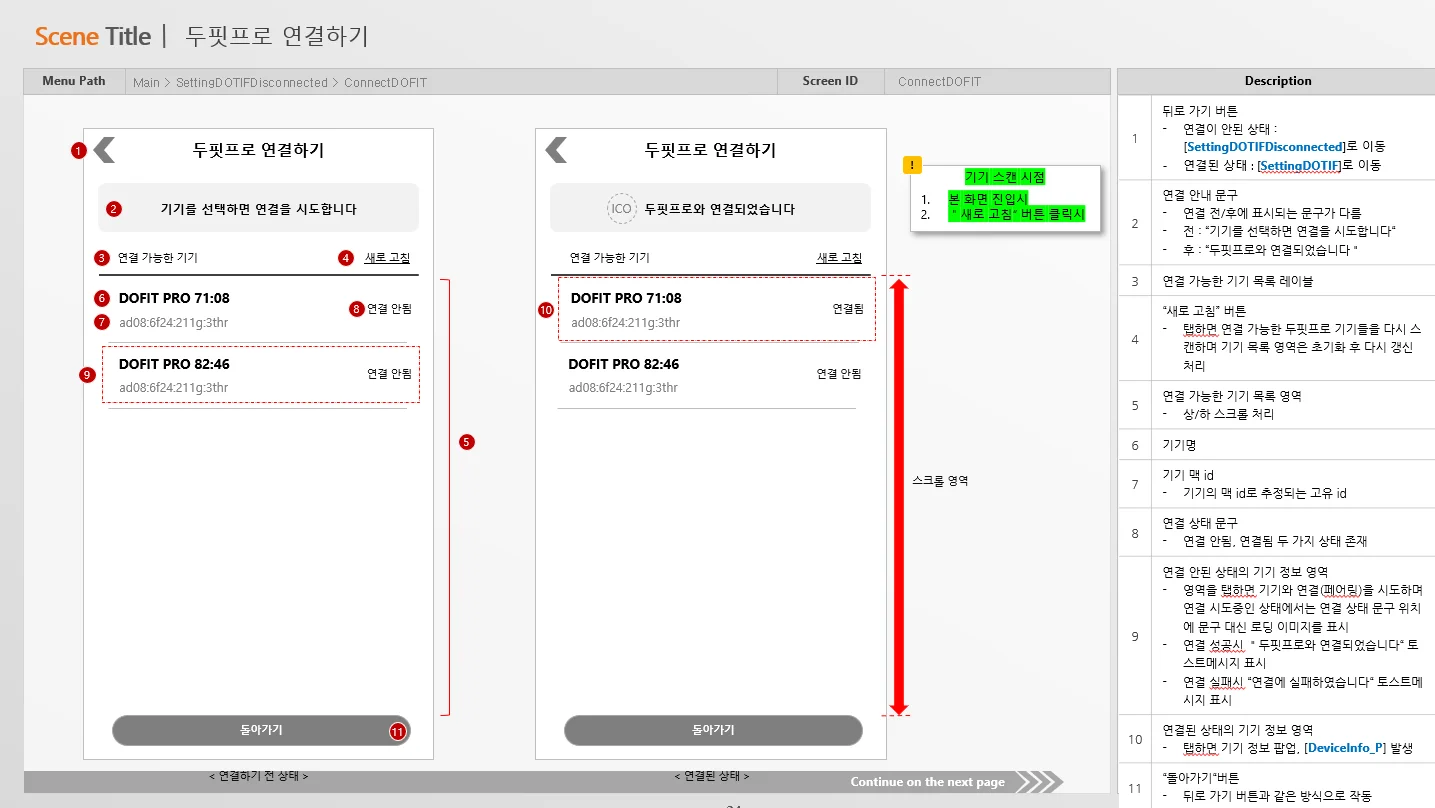This screenshot has width=1435, height=808.
Task: Click the triple chevron next-page arrows
Action: pos(1040,782)
